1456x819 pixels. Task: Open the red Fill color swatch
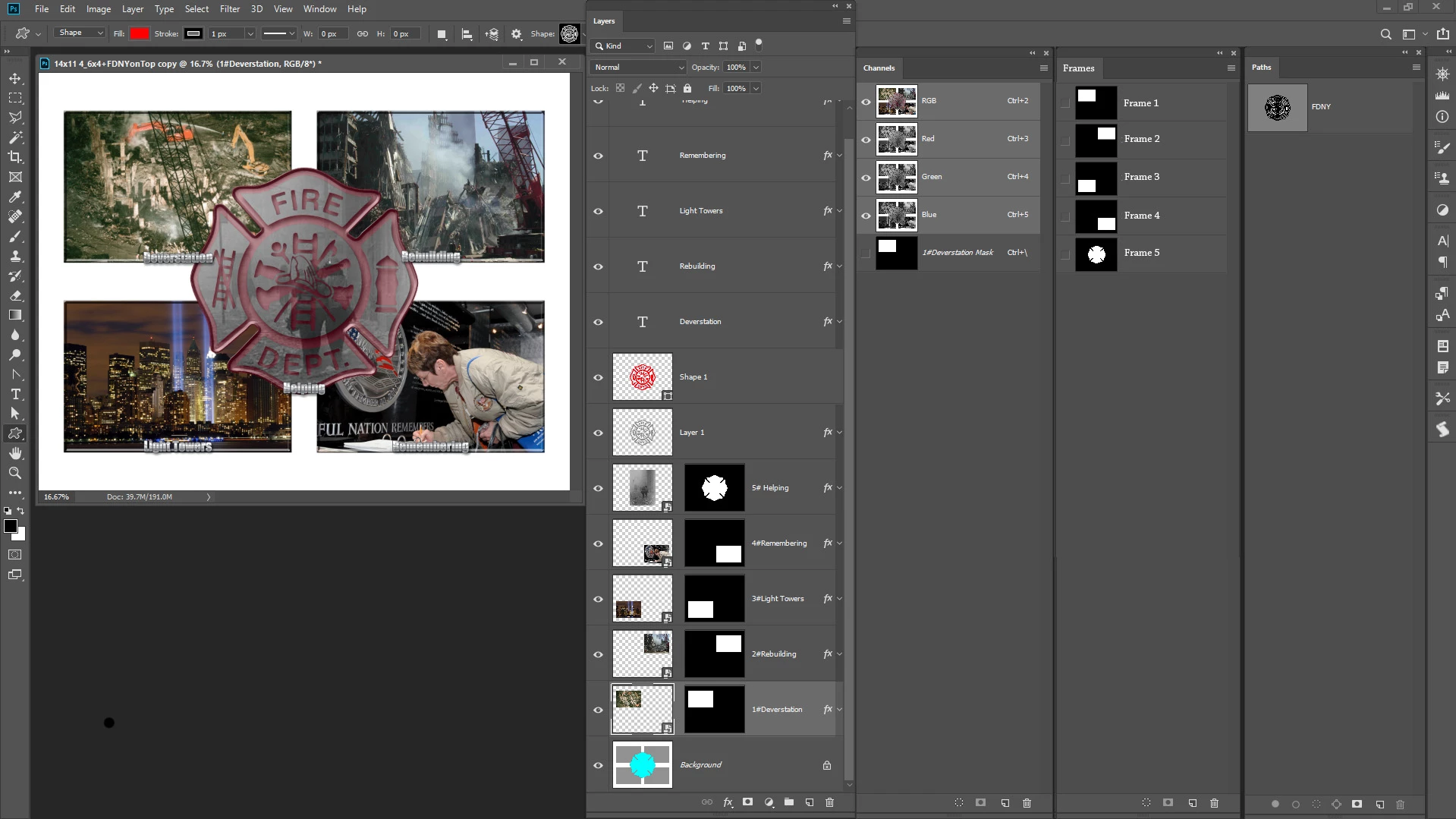pos(140,34)
